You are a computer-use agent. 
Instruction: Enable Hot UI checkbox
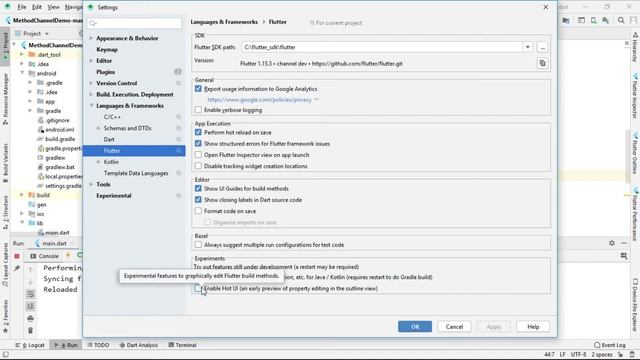tap(198, 288)
